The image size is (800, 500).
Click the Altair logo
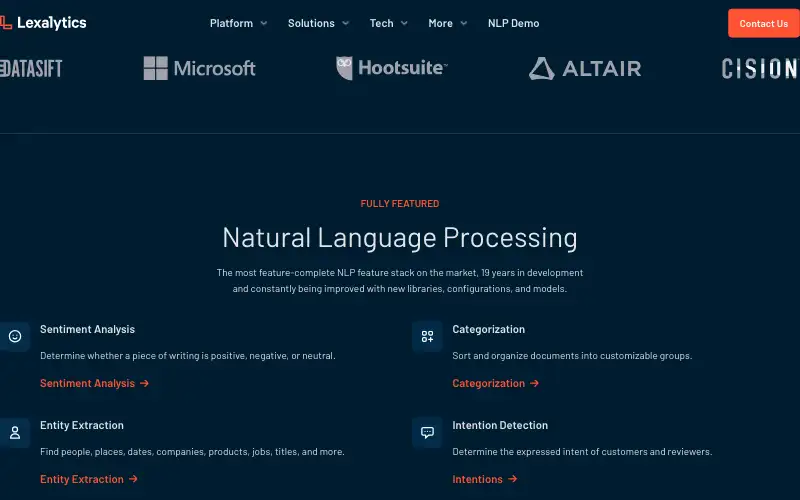coord(585,68)
